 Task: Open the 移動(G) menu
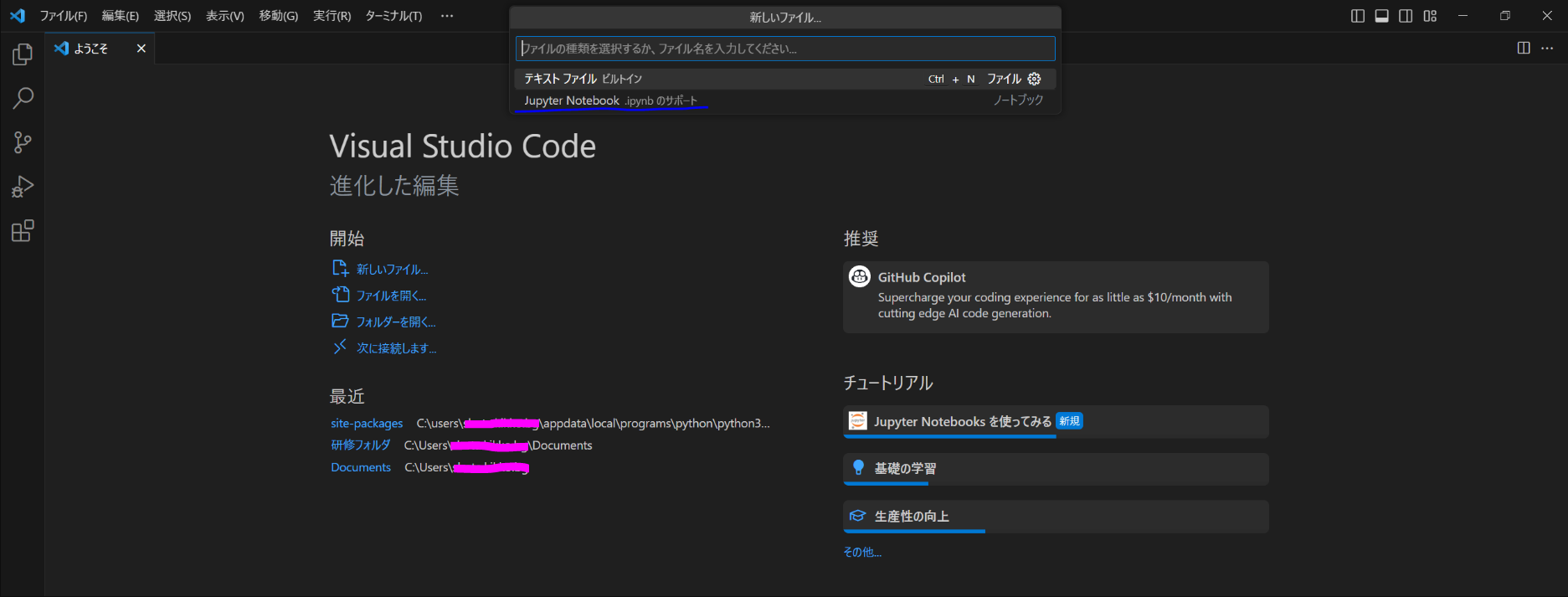click(279, 16)
